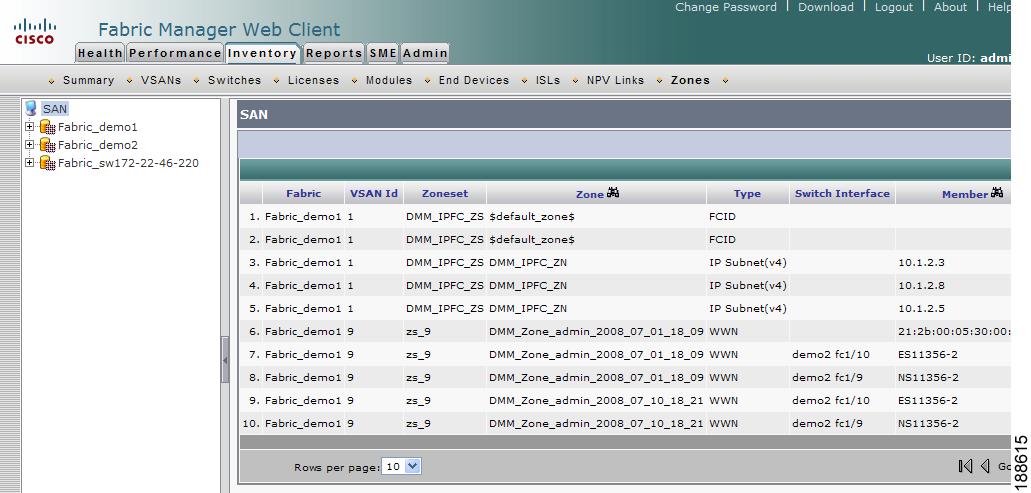Go to first page of results

965,466
